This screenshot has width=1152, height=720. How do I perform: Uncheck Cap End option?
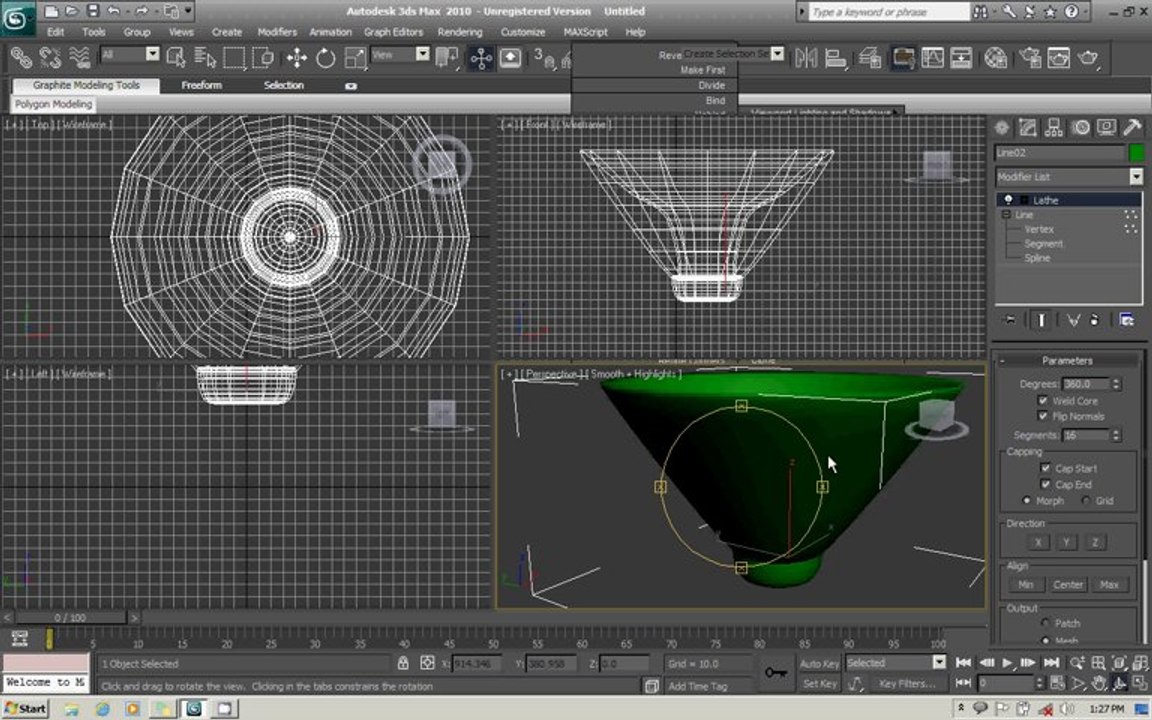[1045, 484]
